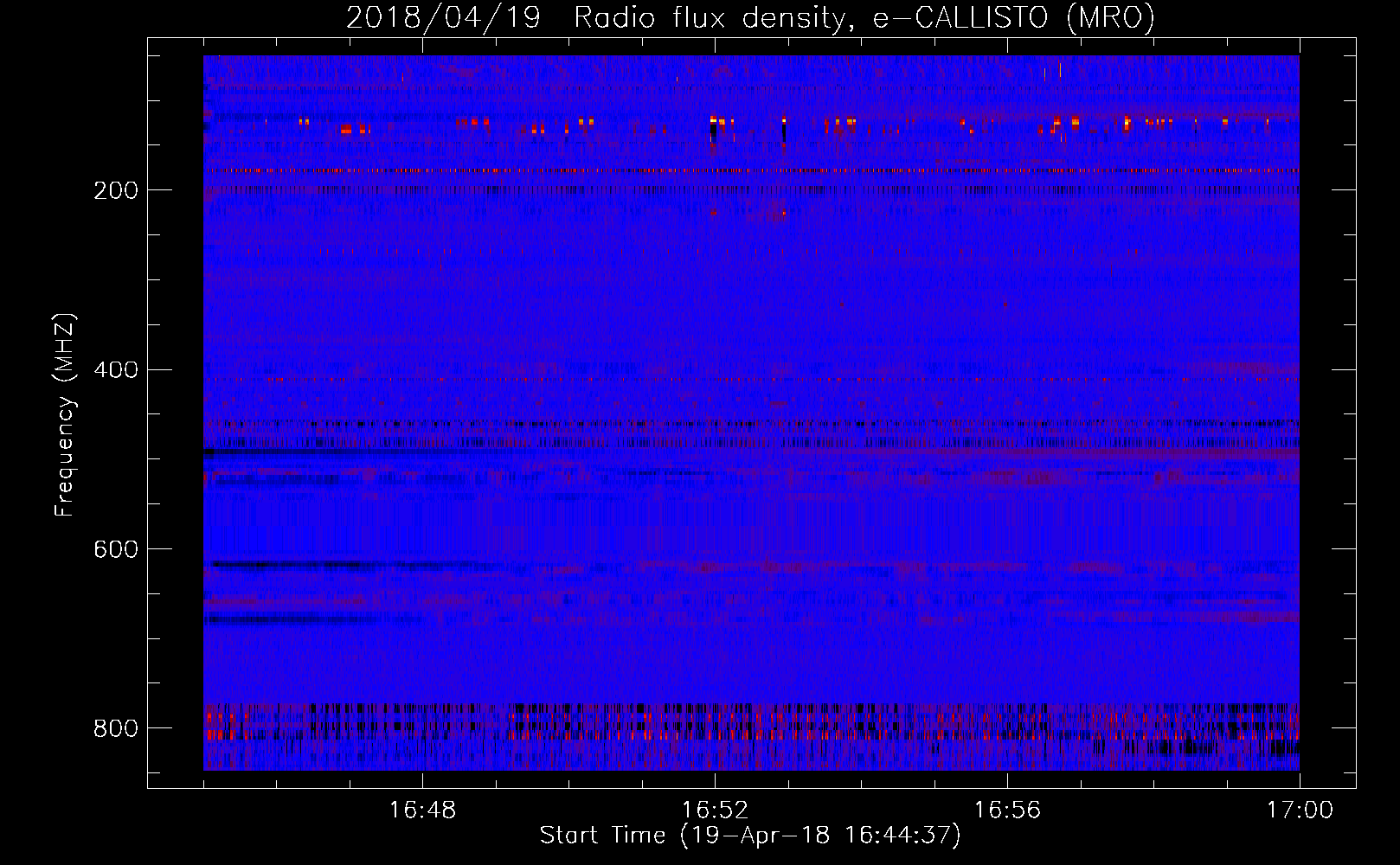
Task: Click the 200 frequency tick label
Action: pyautogui.click(x=116, y=190)
